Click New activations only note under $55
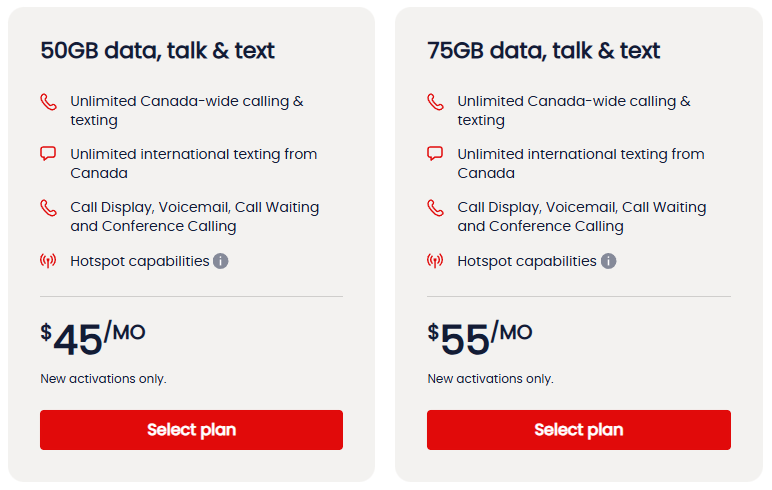Viewport: 772px width, 490px height. pos(490,379)
